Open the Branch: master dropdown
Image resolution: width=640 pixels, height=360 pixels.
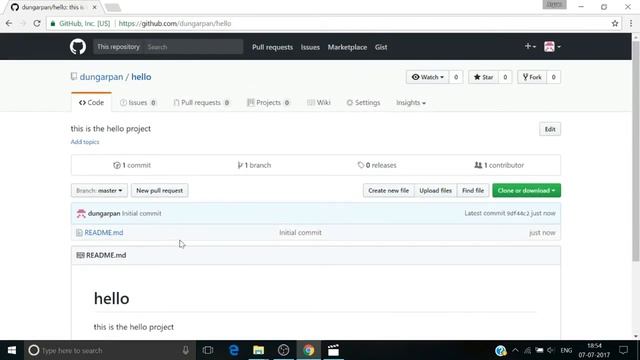coord(99,191)
